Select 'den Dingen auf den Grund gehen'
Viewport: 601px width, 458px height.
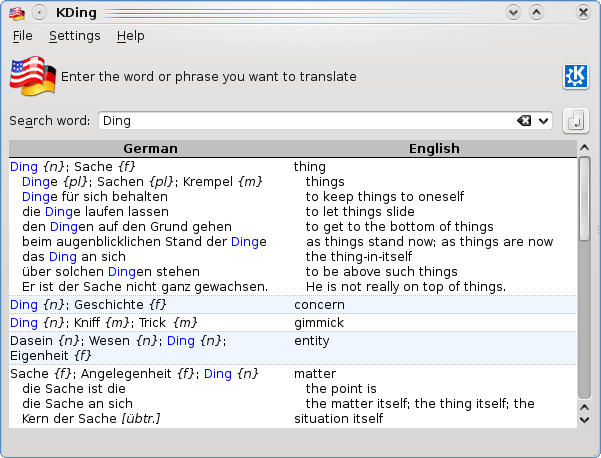point(127,227)
